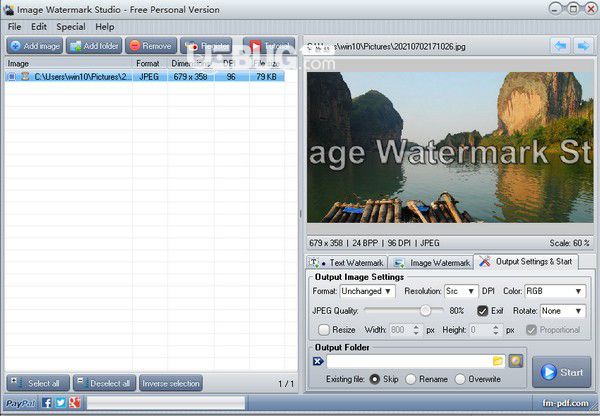
Task: Toggle the checkbox of the listed image row
Action: 12,77
